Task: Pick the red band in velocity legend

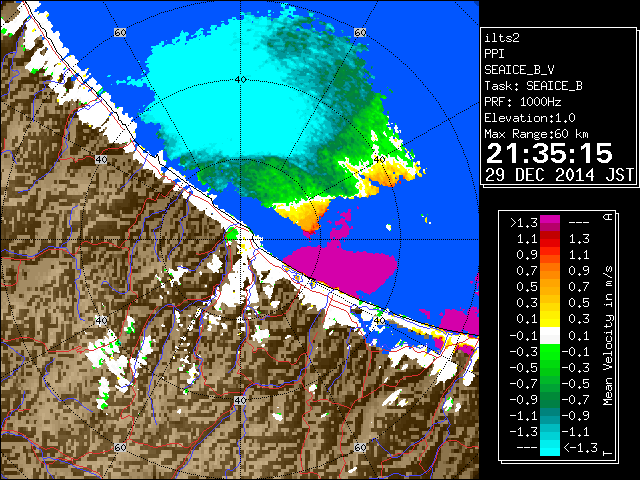Action: 550,239
